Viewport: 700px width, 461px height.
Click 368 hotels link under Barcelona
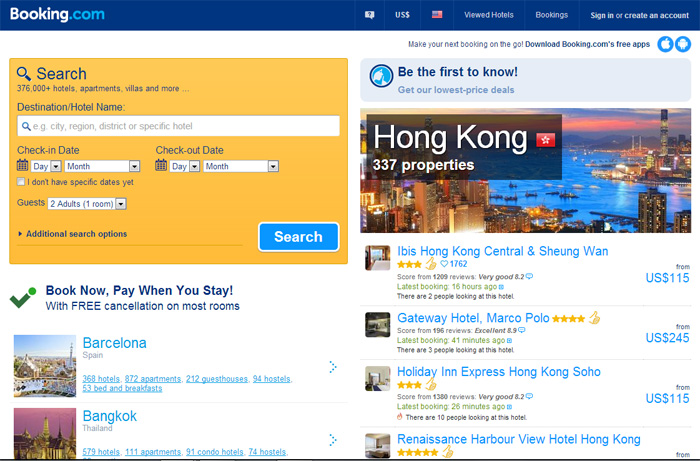pyautogui.click(x=101, y=379)
